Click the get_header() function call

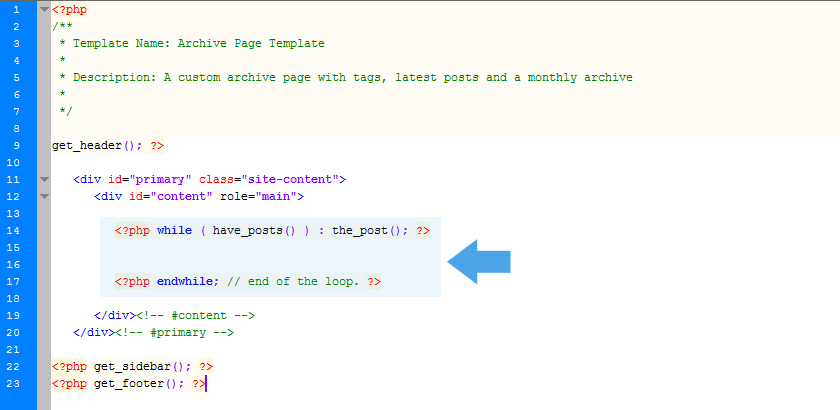pyautogui.click(x=96, y=146)
